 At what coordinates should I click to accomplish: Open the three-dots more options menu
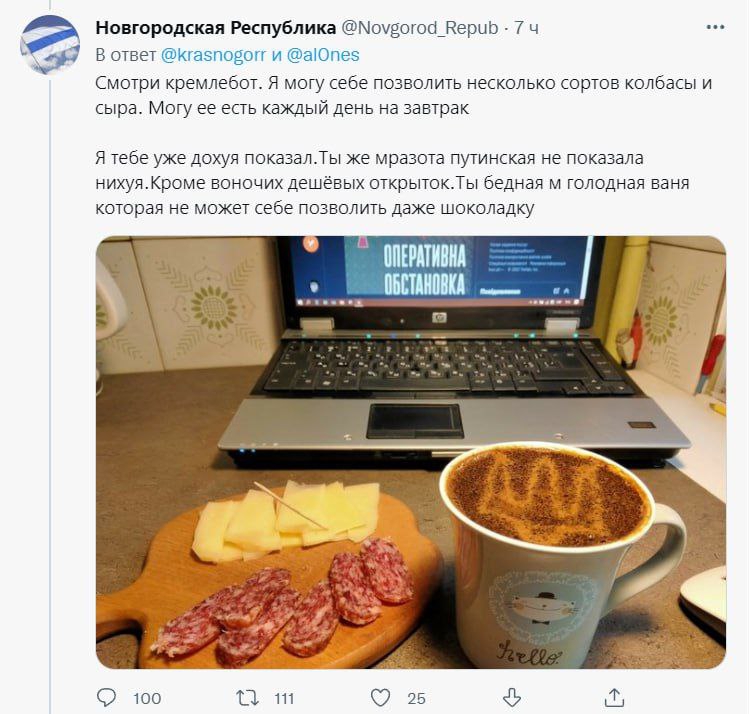pyautogui.click(x=715, y=27)
